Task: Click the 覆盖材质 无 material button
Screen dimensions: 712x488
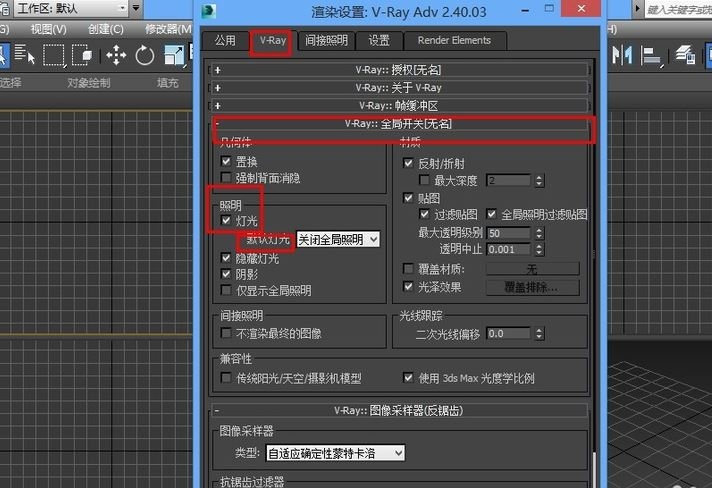Action: (533, 269)
